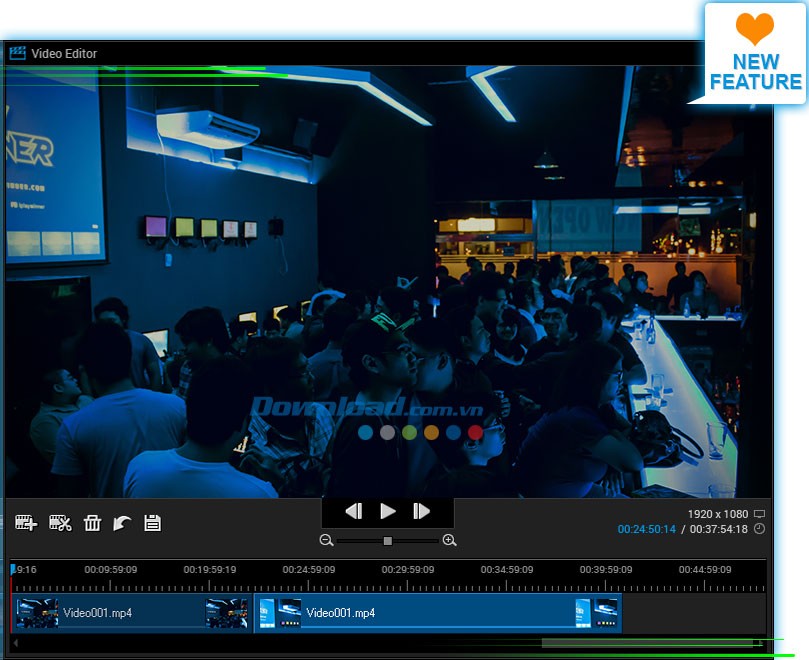Step forward one frame in the preview
Viewport: 809px width, 660px height.
[x=421, y=510]
